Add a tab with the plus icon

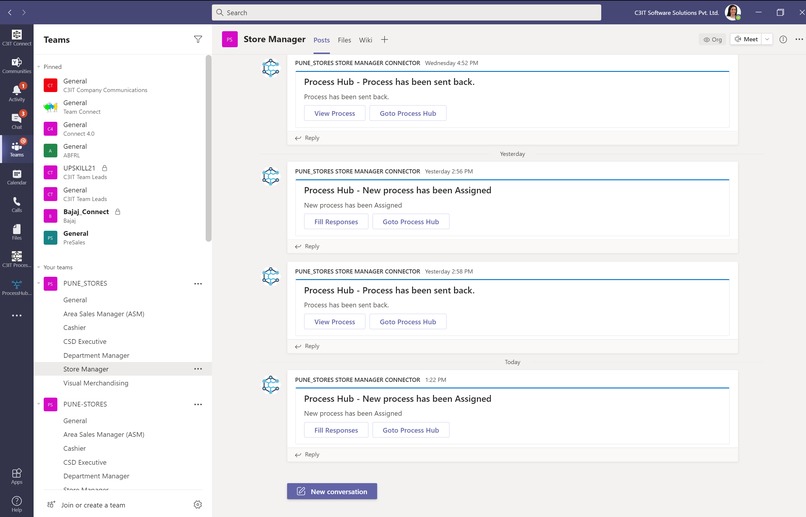tap(384, 40)
